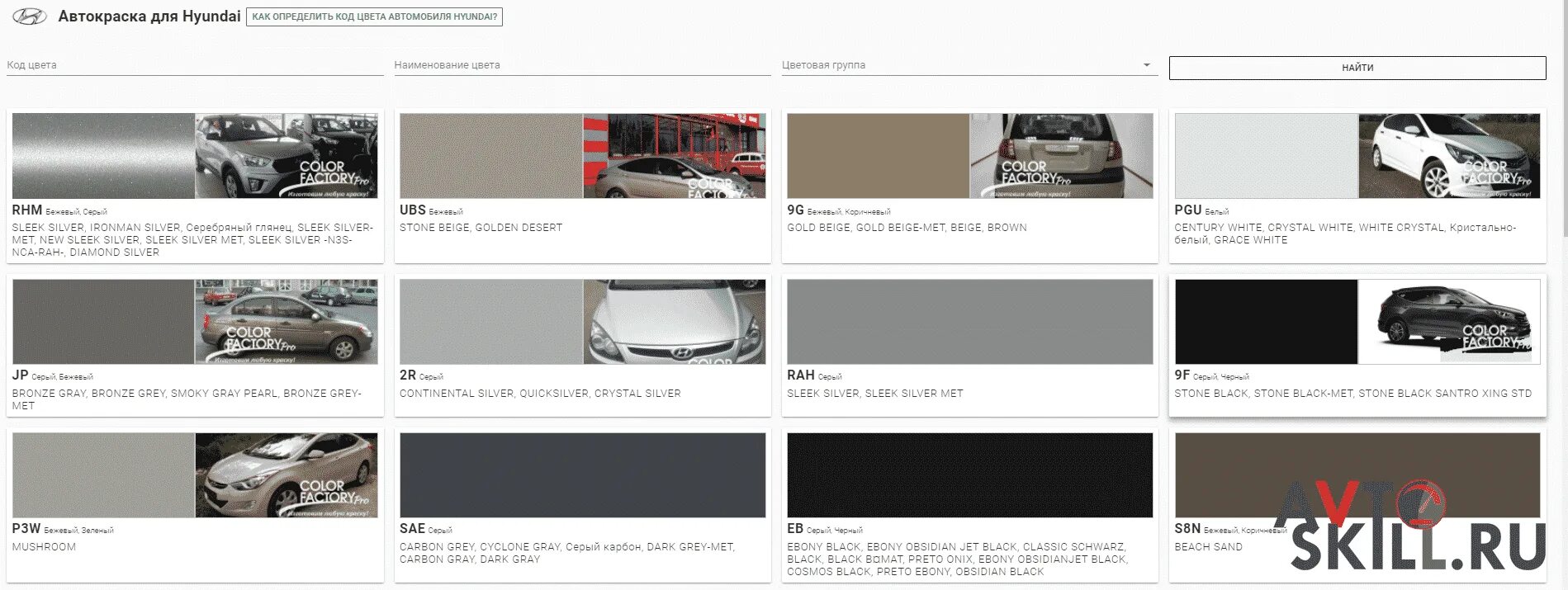
Task: Open the 9F black Santa Fe photo
Action: pyautogui.click(x=1449, y=322)
